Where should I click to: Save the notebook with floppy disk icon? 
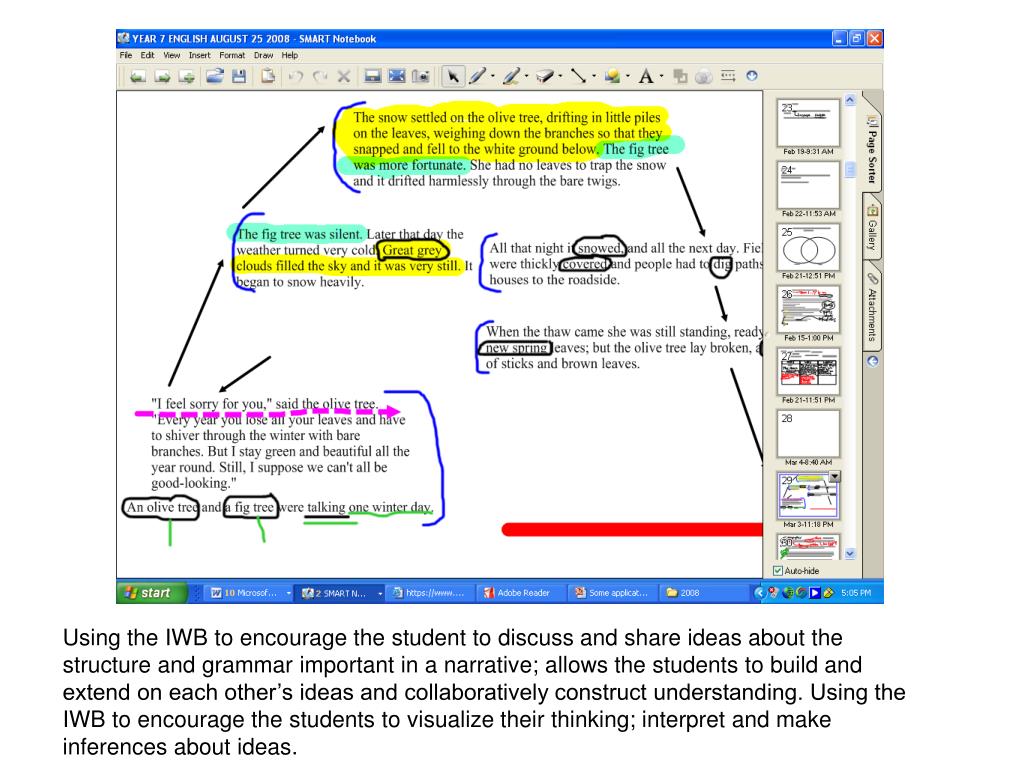[x=239, y=76]
